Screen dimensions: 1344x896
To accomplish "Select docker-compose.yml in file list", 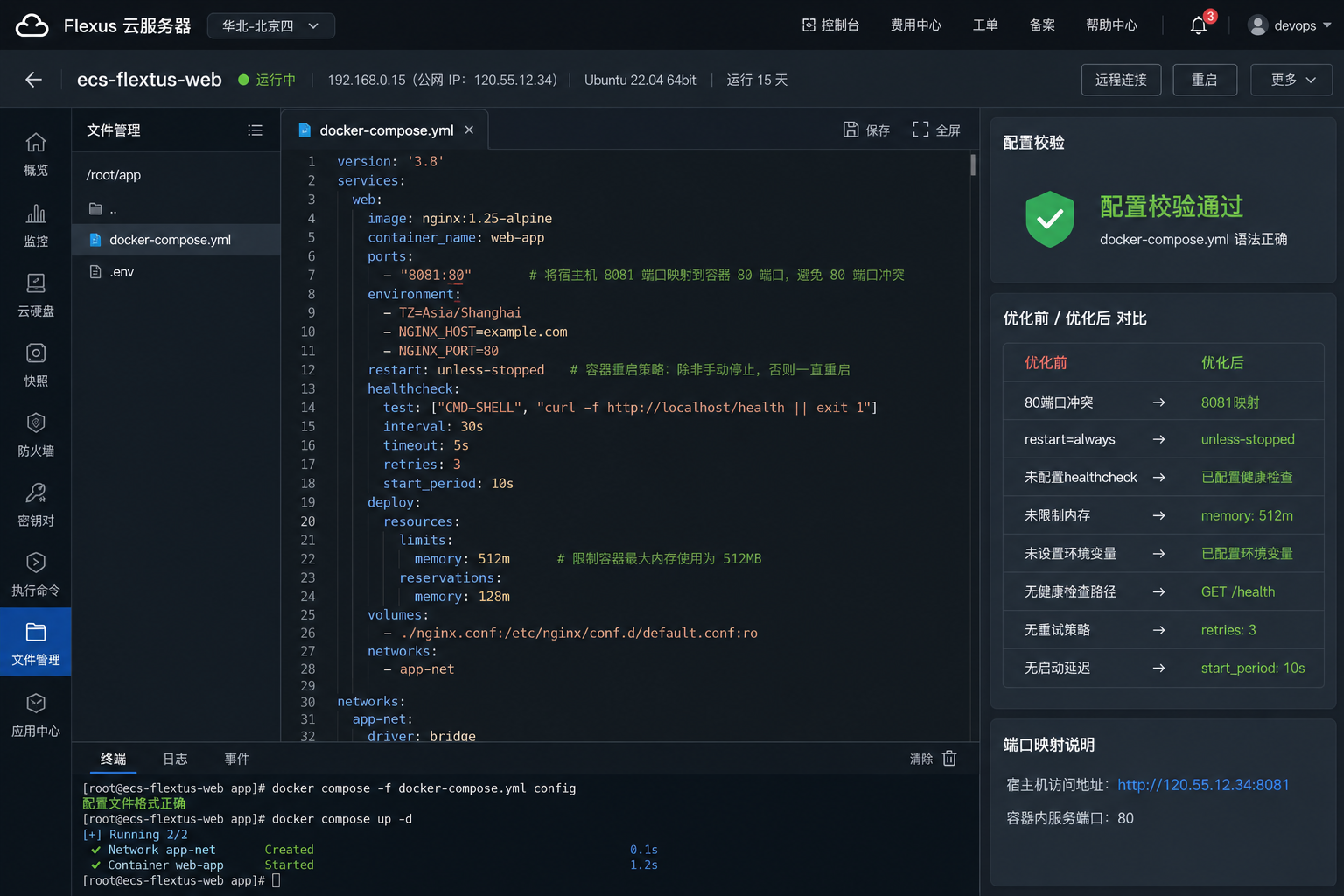I will pos(176,240).
